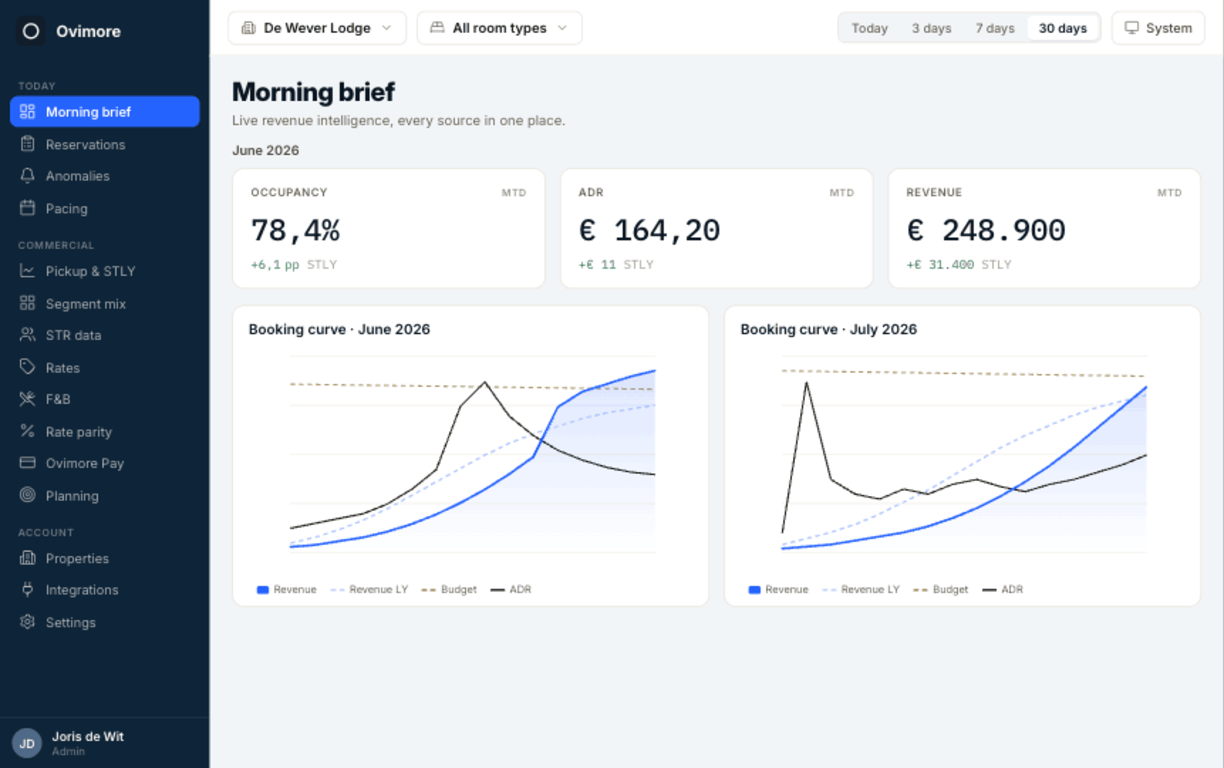Click the +6,1 pp STLY text
The image size is (1224, 768).
[x=294, y=265]
